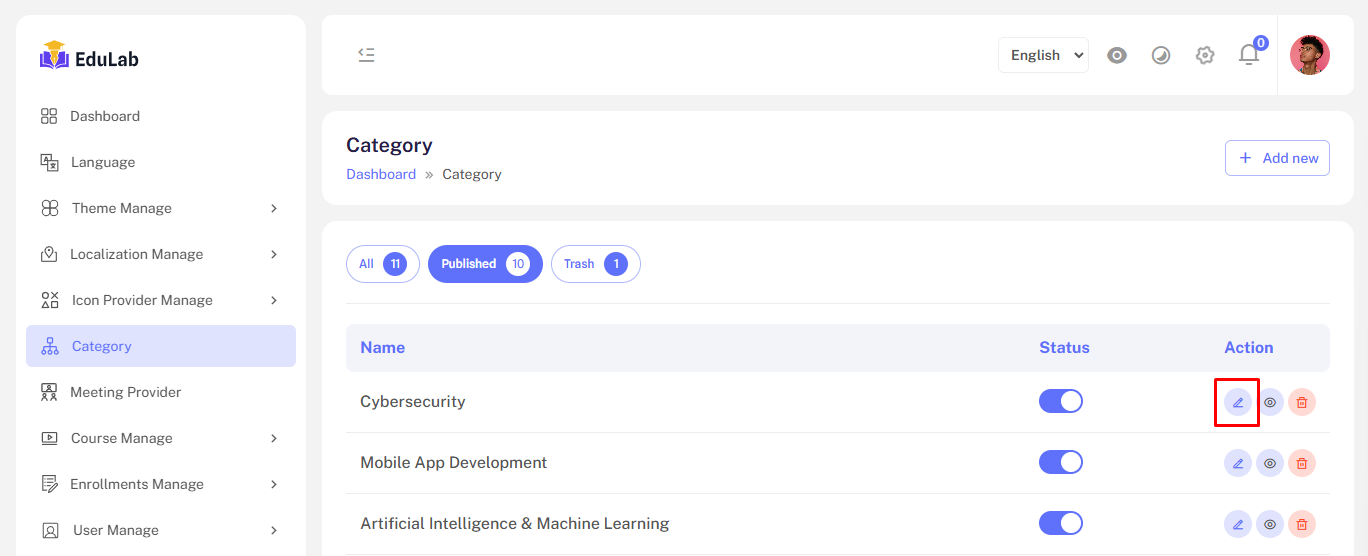Go to Dashboard via breadcrumb link

point(381,174)
